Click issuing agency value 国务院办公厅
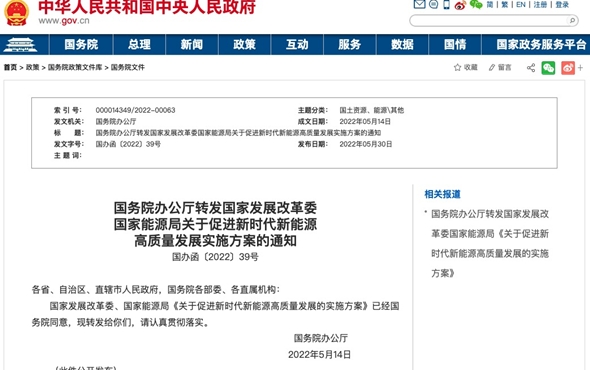The image size is (590, 370). (x=116, y=122)
